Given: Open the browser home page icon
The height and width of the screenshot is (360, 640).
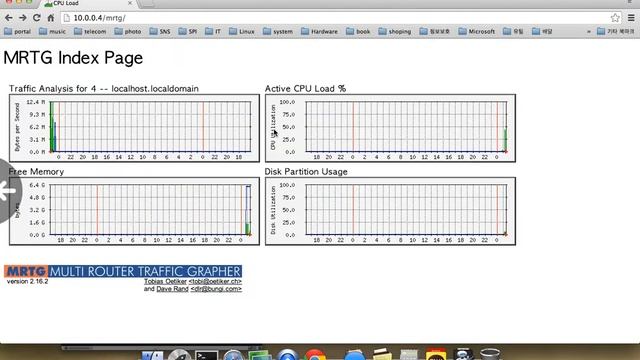Looking at the screenshot, I should (51, 18).
